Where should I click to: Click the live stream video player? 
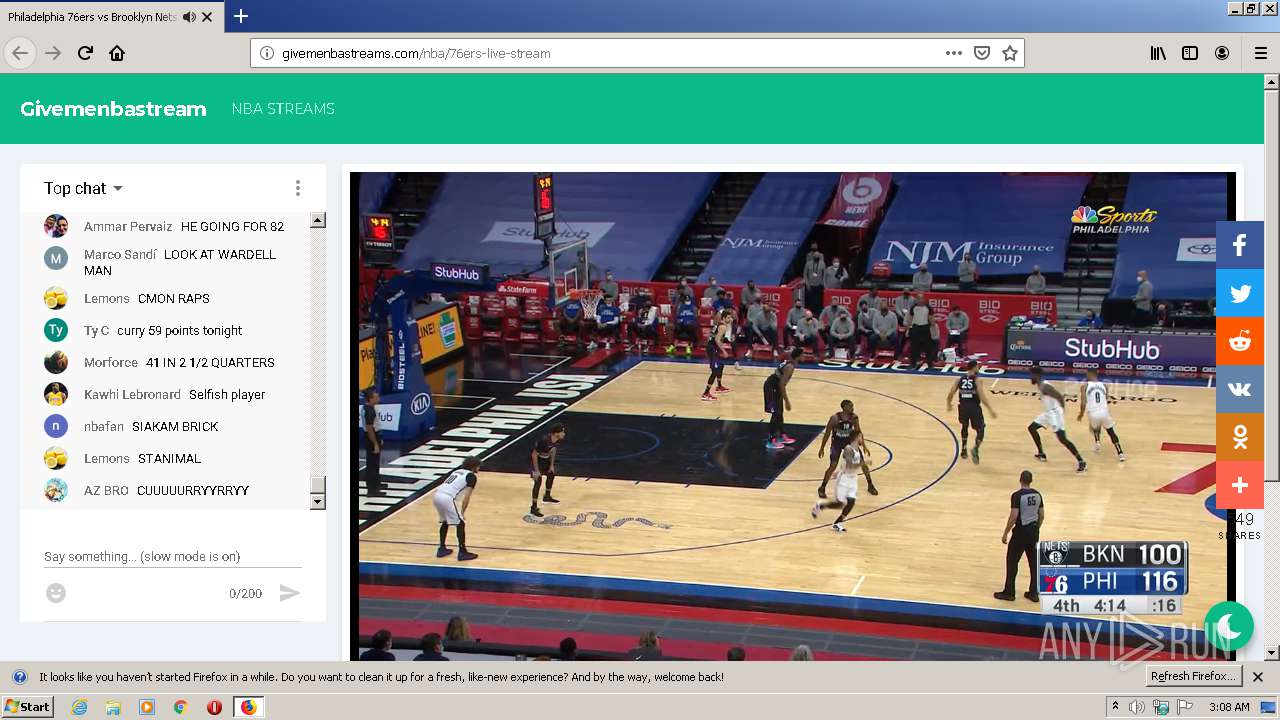(793, 416)
